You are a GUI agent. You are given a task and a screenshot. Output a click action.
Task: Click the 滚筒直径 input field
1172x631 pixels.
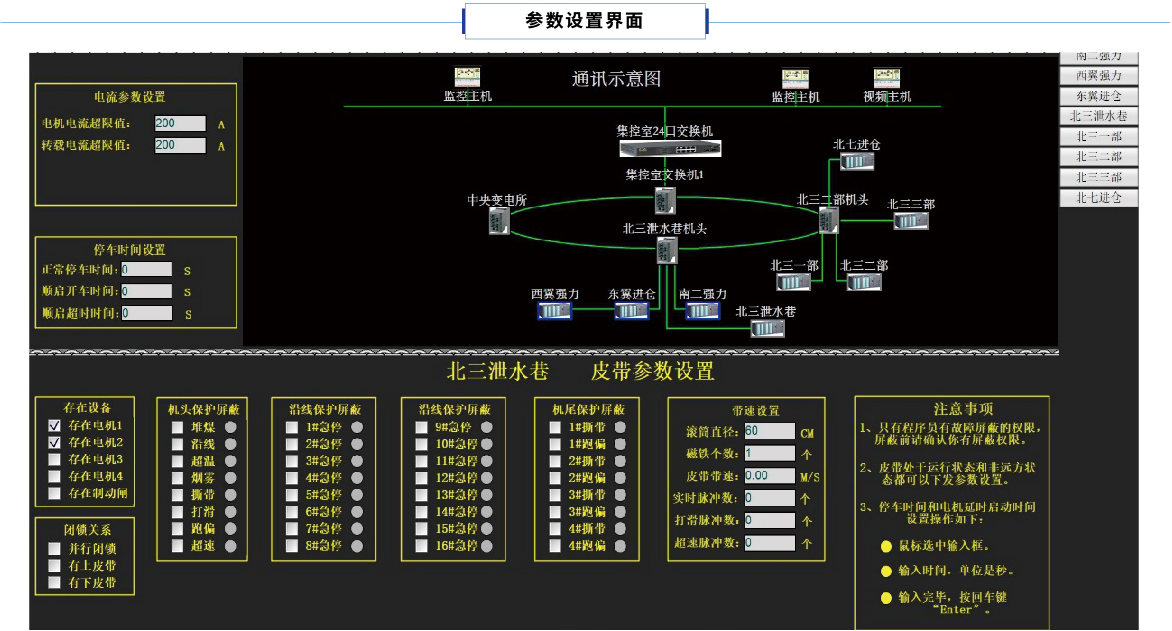(769, 431)
